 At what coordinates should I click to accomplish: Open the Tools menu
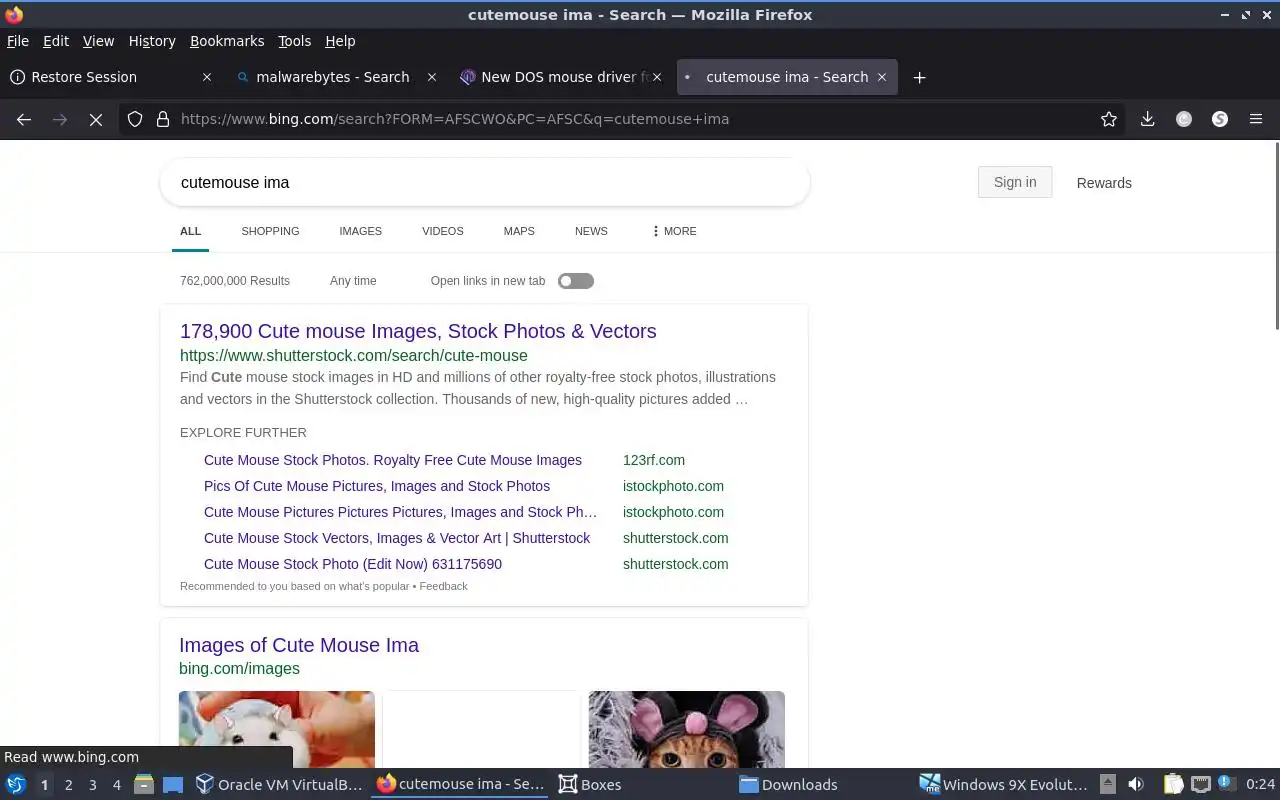pos(294,41)
